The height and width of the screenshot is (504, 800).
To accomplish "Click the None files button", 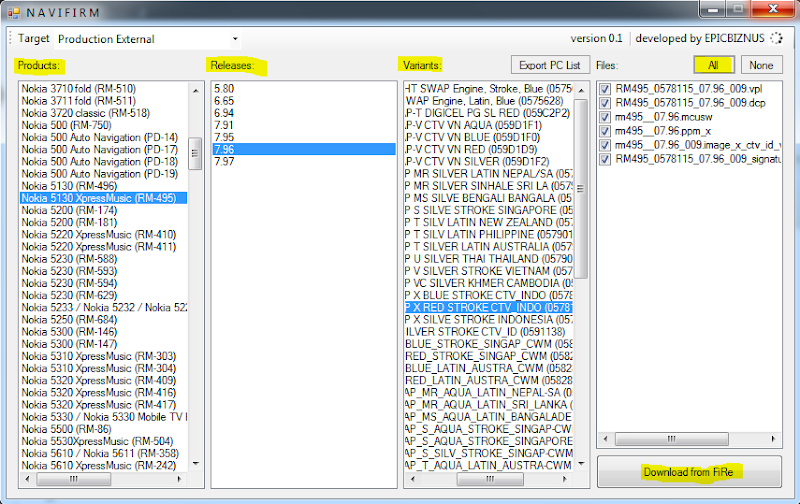I will click(x=761, y=65).
